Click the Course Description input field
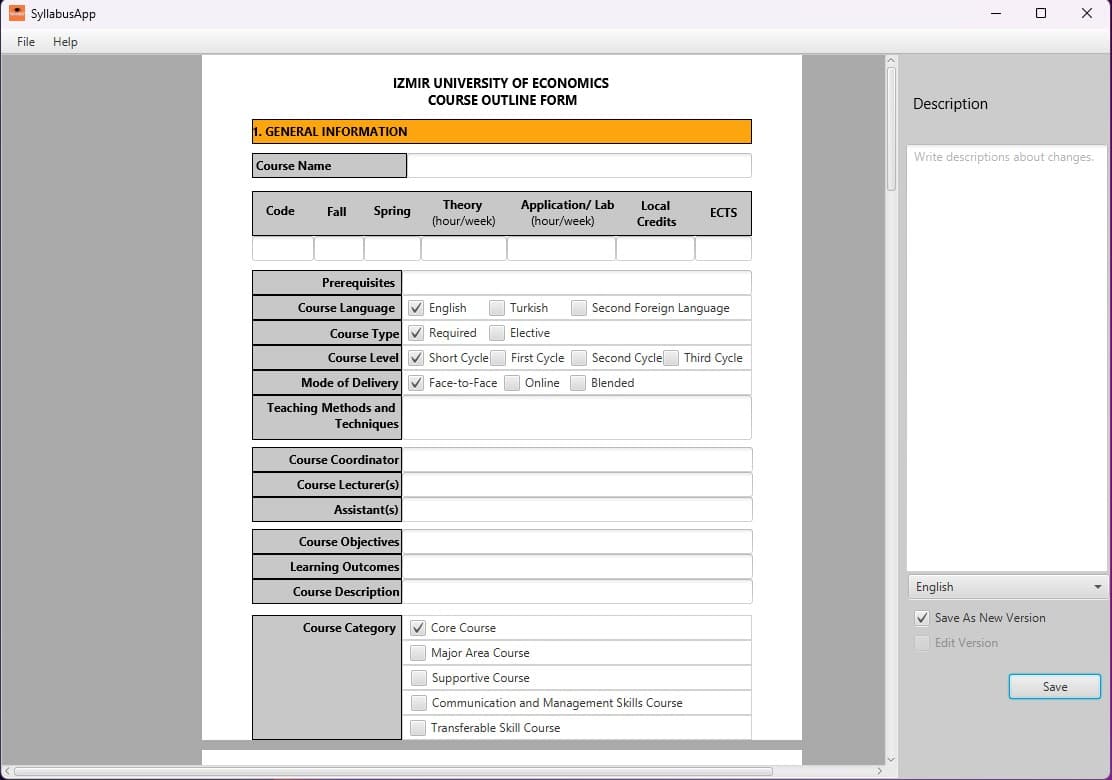 tap(577, 591)
